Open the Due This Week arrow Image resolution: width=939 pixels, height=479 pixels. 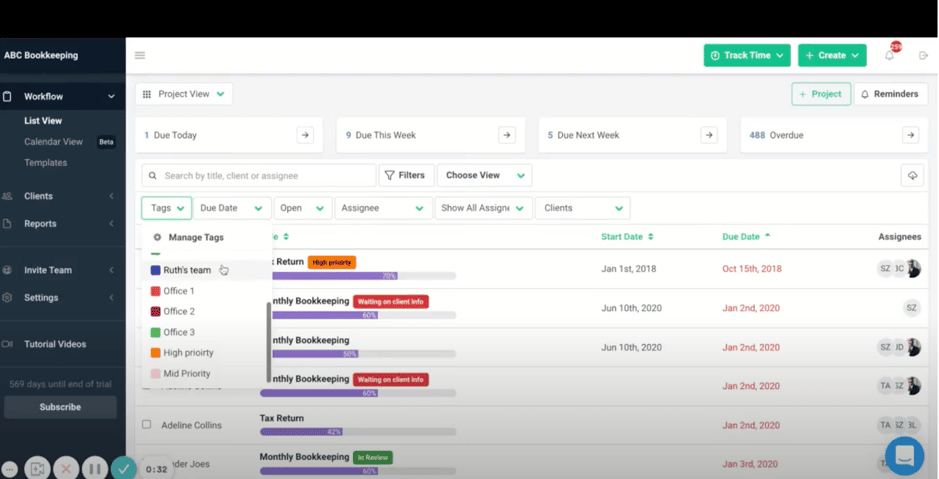507,135
